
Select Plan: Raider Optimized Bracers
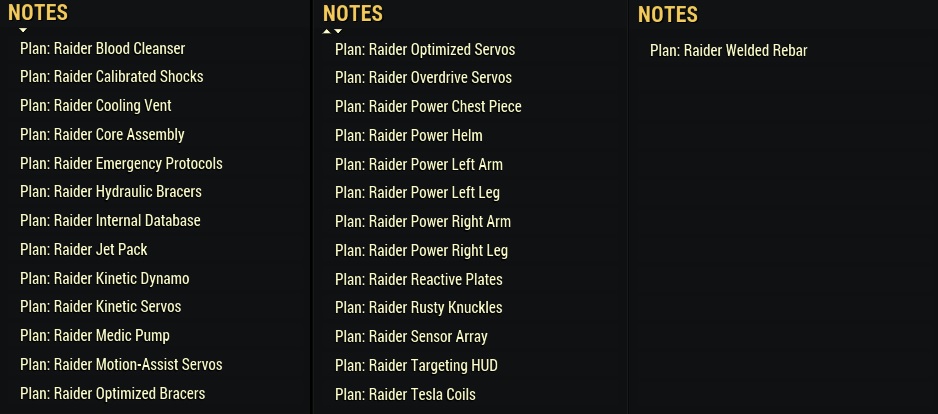112,393
